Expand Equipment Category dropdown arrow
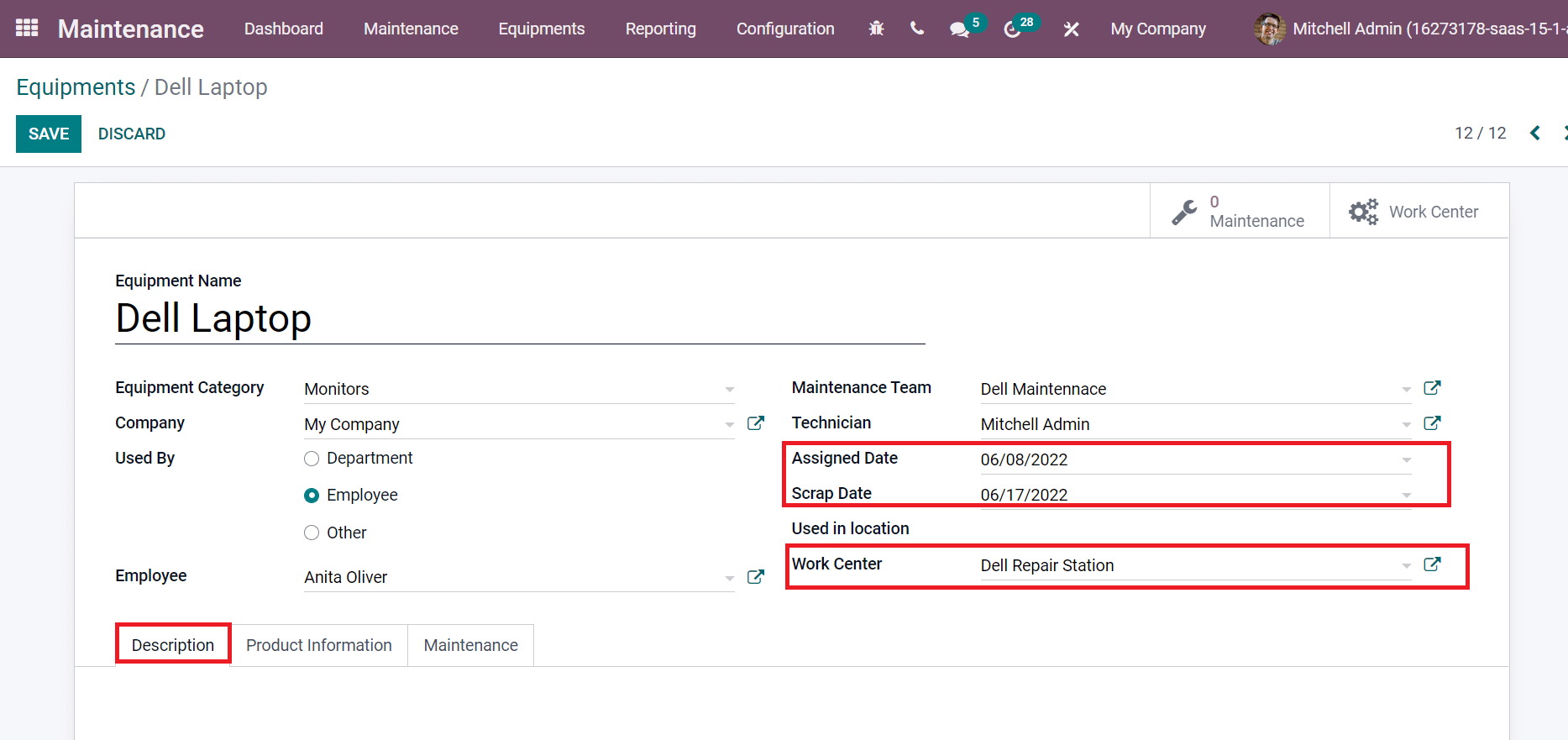This screenshot has height=740, width=1568. tap(729, 389)
